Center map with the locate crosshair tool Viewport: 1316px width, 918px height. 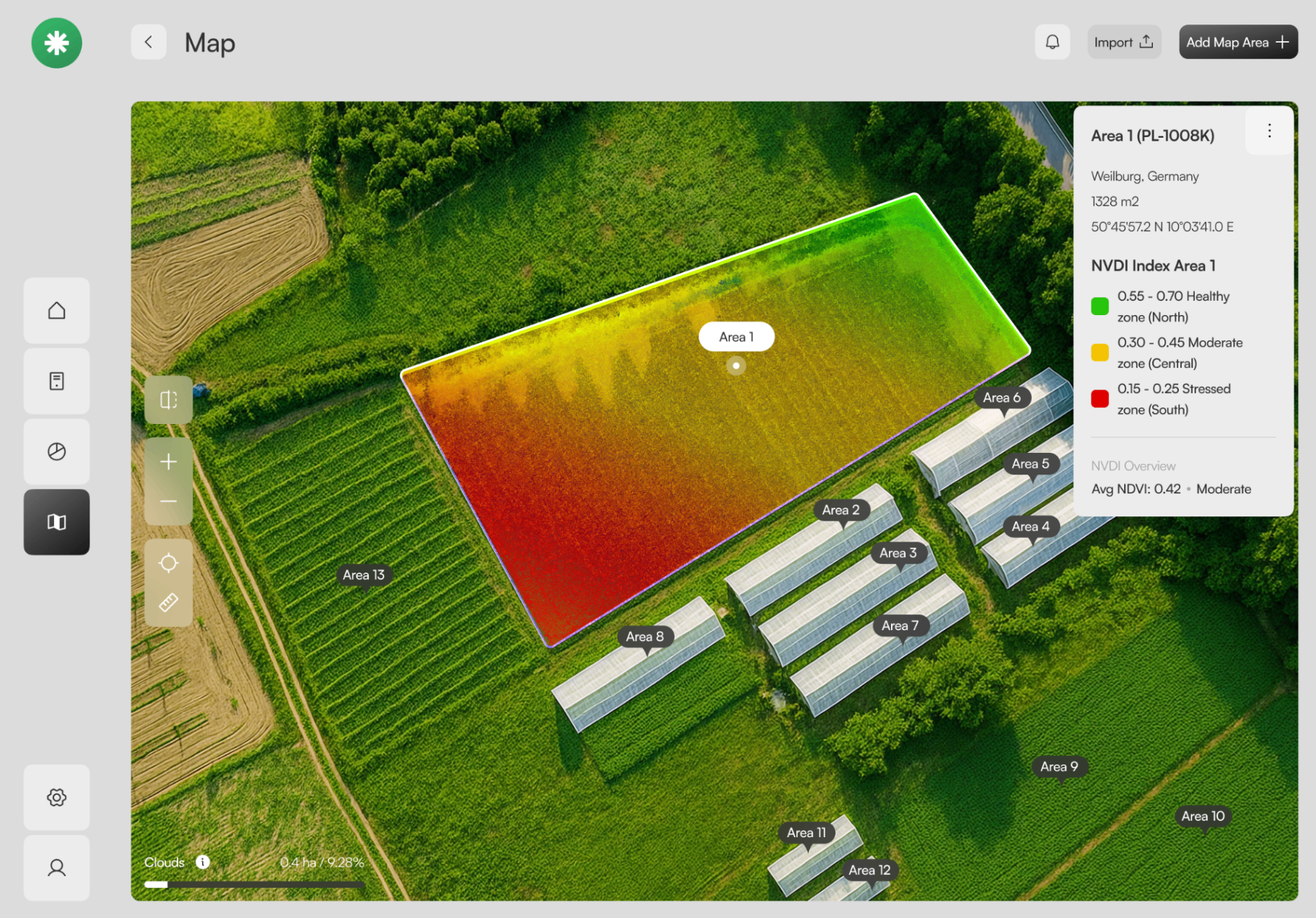[169, 562]
